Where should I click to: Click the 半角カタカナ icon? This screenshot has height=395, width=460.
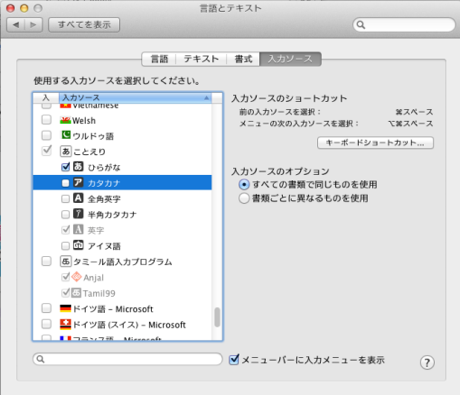[x=78, y=214]
